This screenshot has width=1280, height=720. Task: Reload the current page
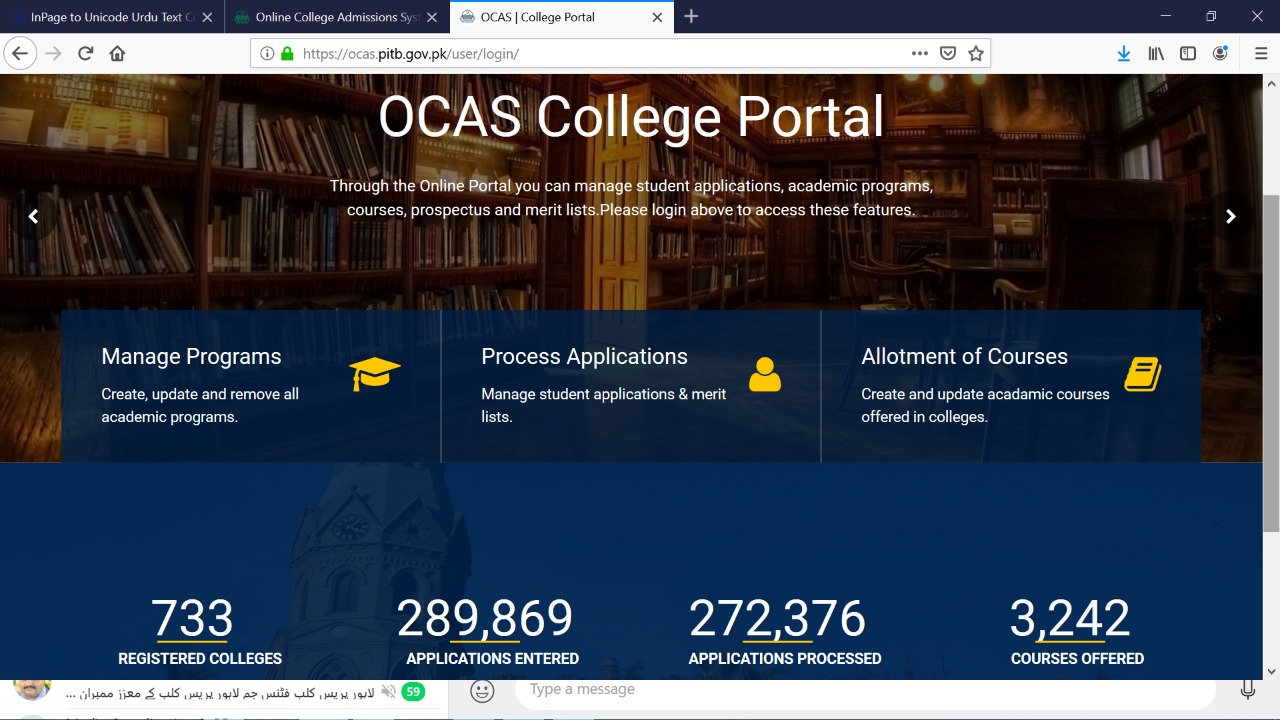(x=86, y=54)
